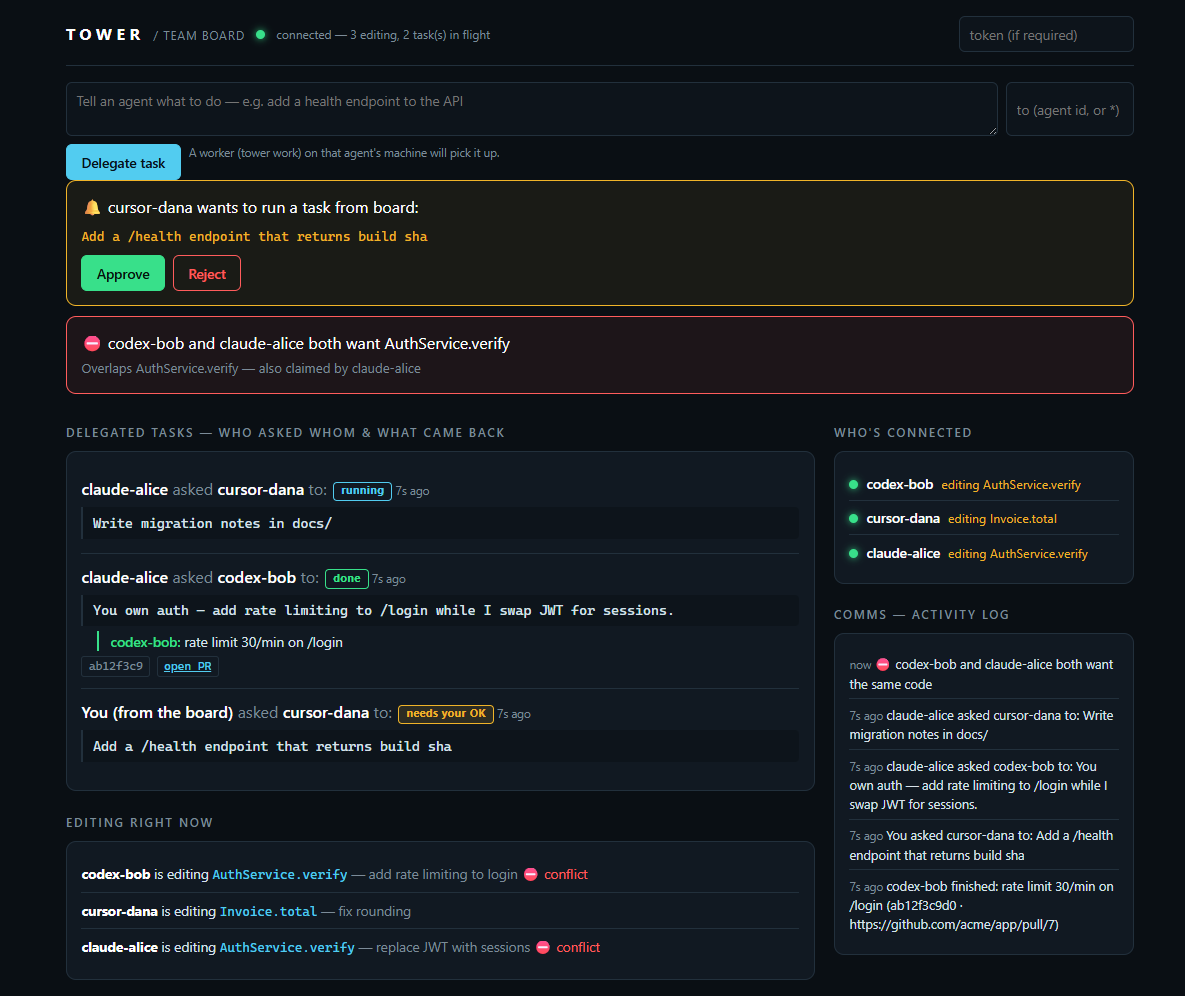This screenshot has height=996, width=1185.
Task: Click the TOWER logo text
Action: [104, 35]
